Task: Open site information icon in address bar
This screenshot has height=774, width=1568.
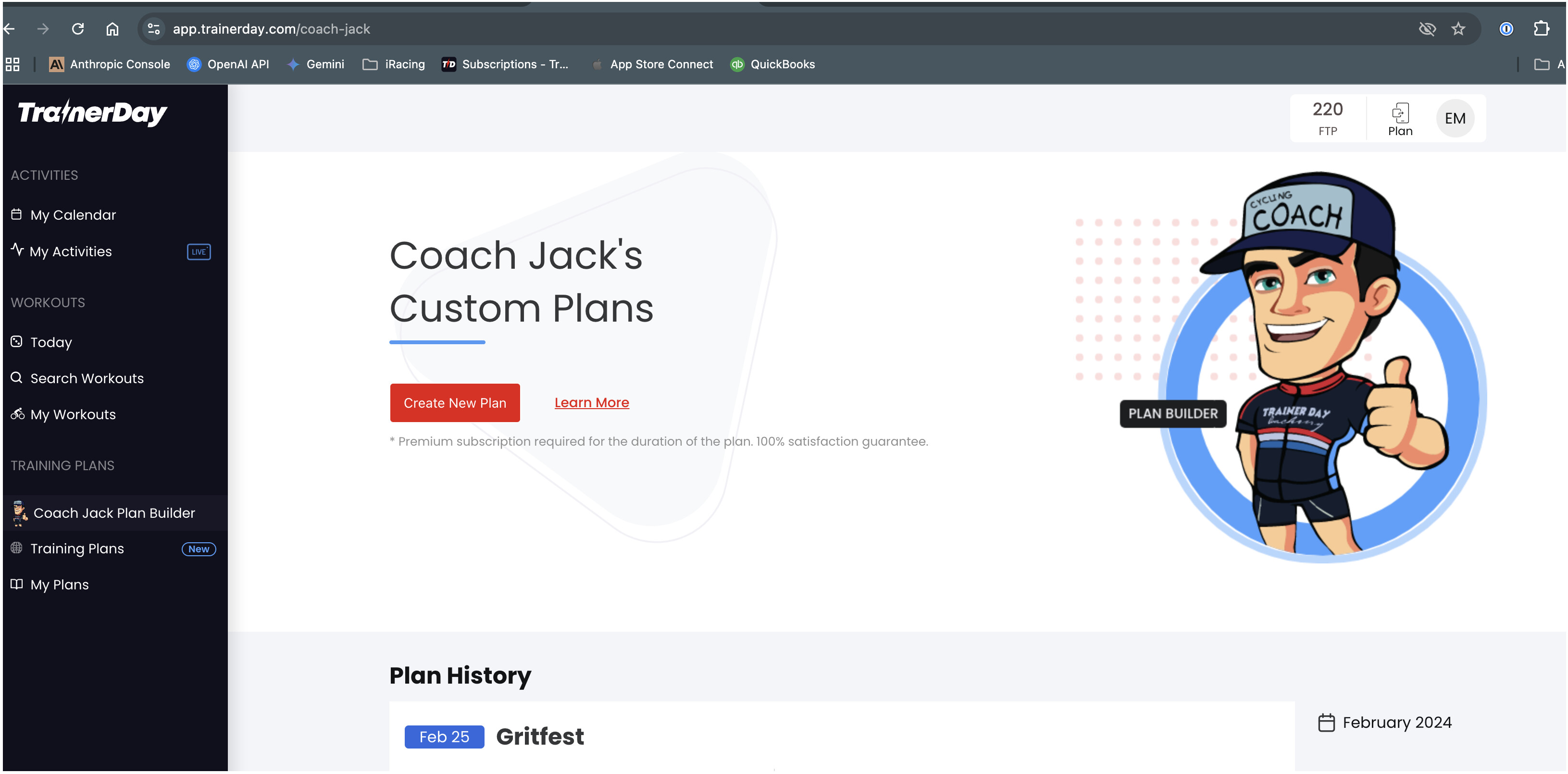Action: [154, 29]
